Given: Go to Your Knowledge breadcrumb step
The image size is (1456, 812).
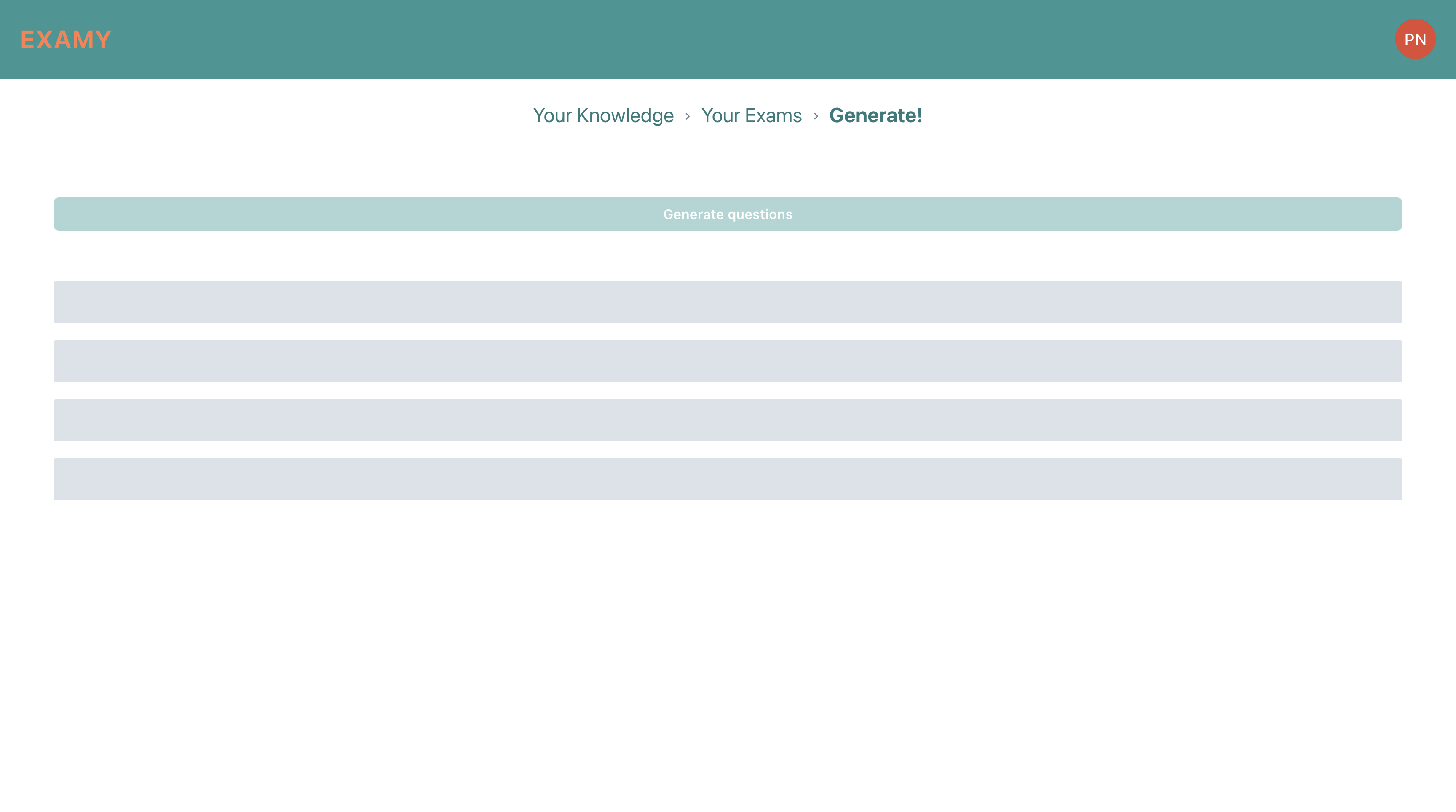Looking at the screenshot, I should [x=603, y=115].
